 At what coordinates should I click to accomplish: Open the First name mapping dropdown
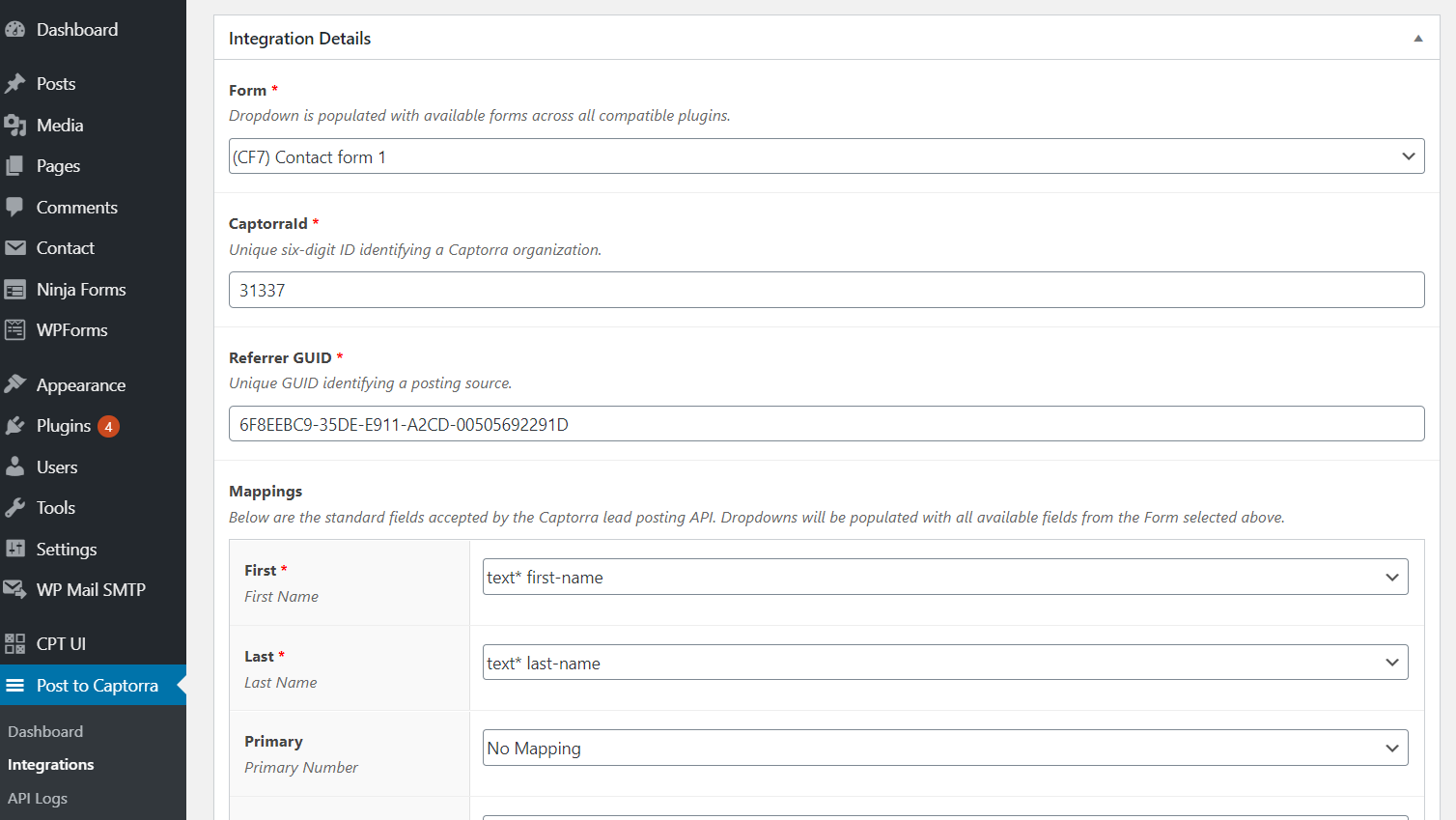(x=945, y=577)
